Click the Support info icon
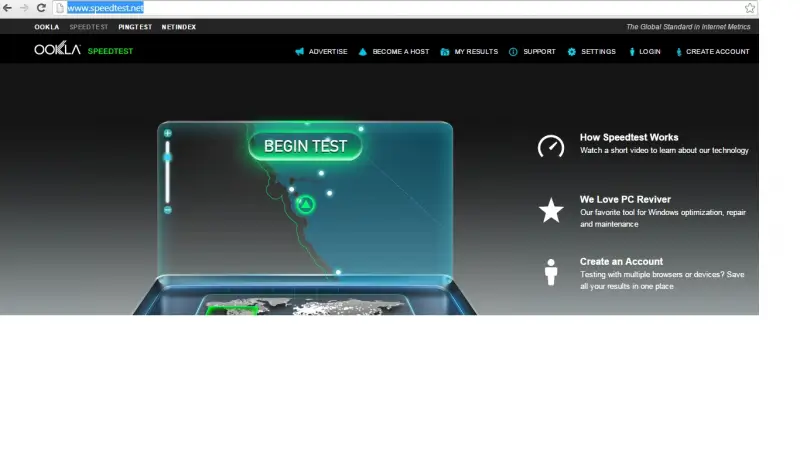 513,52
